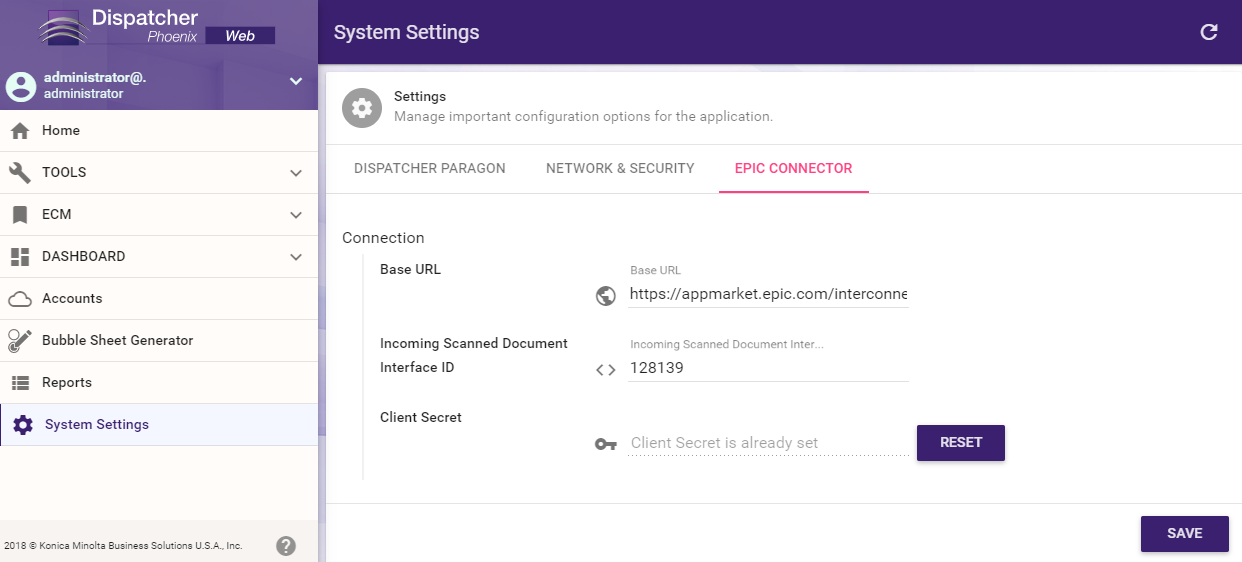Expand the DASHBOARD menu chevron

point(296,257)
